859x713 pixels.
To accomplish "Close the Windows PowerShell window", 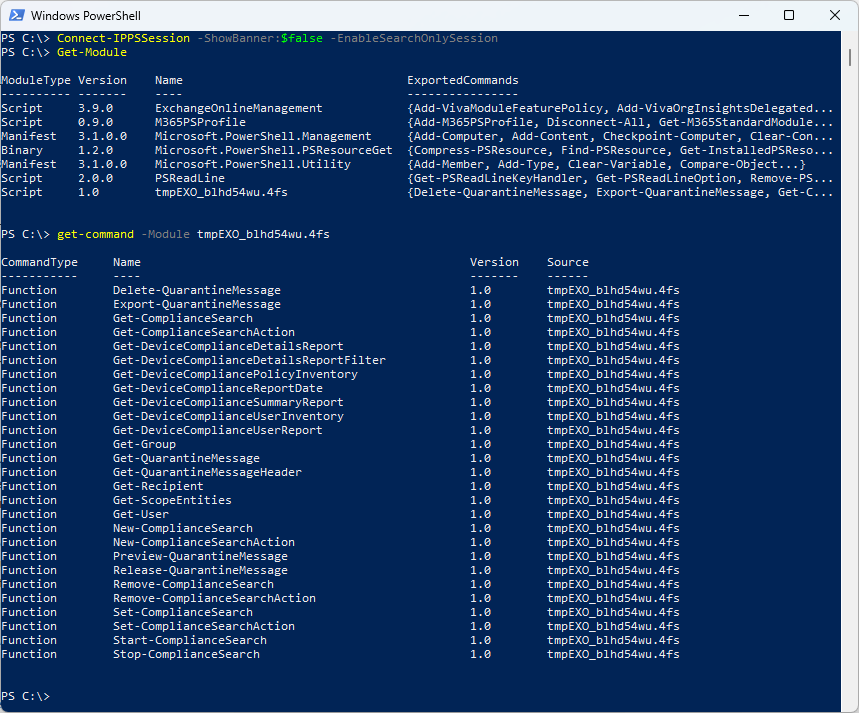I will tap(834, 15).
